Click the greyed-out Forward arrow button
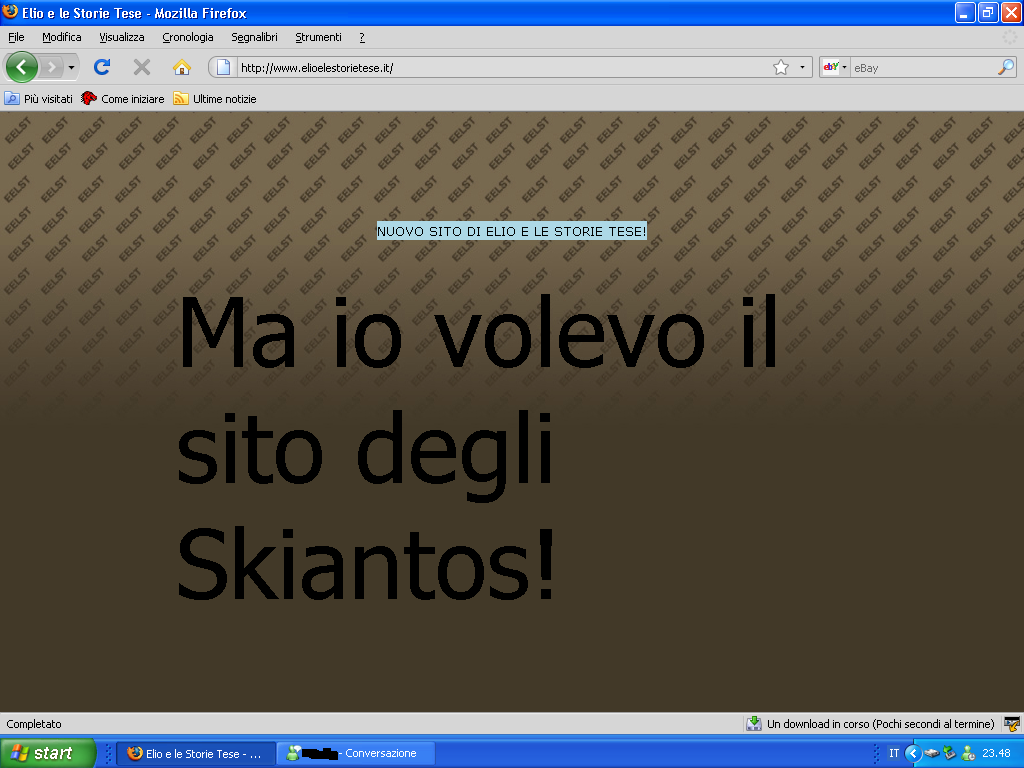The width and height of the screenshot is (1024, 768). pyautogui.click(x=51, y=67)
